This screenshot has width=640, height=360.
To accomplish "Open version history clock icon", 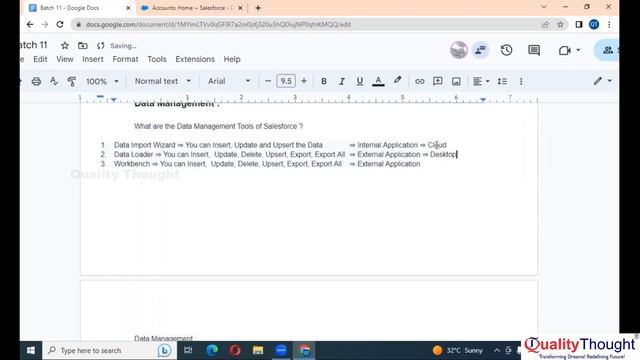I will [507, 50].
